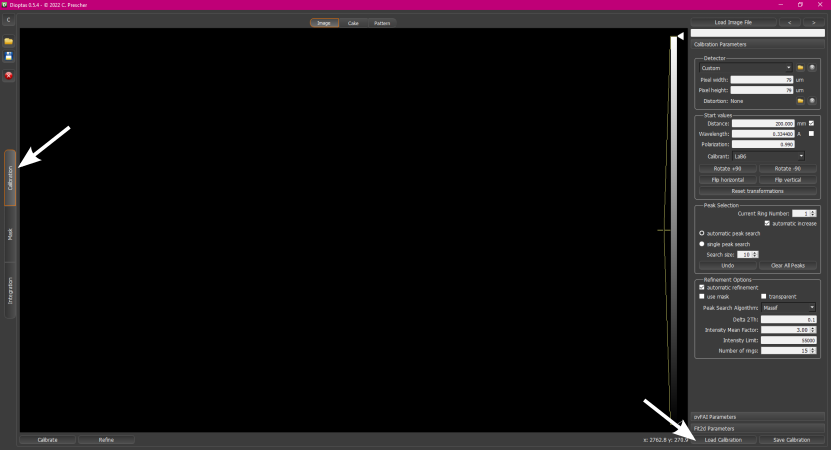Switch to the Cake tab

pos(353,23)
